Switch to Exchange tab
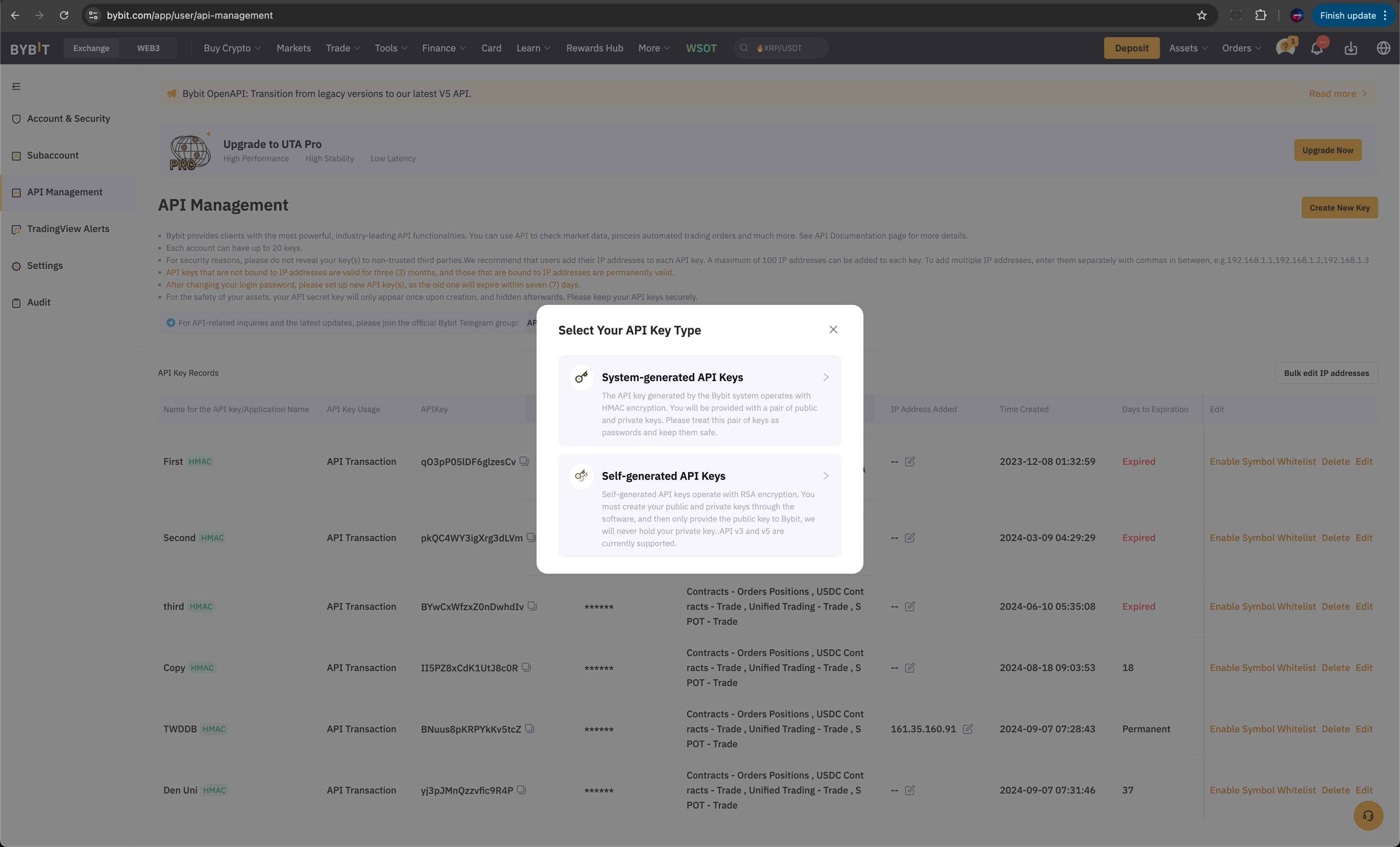 tap(91, 48)
